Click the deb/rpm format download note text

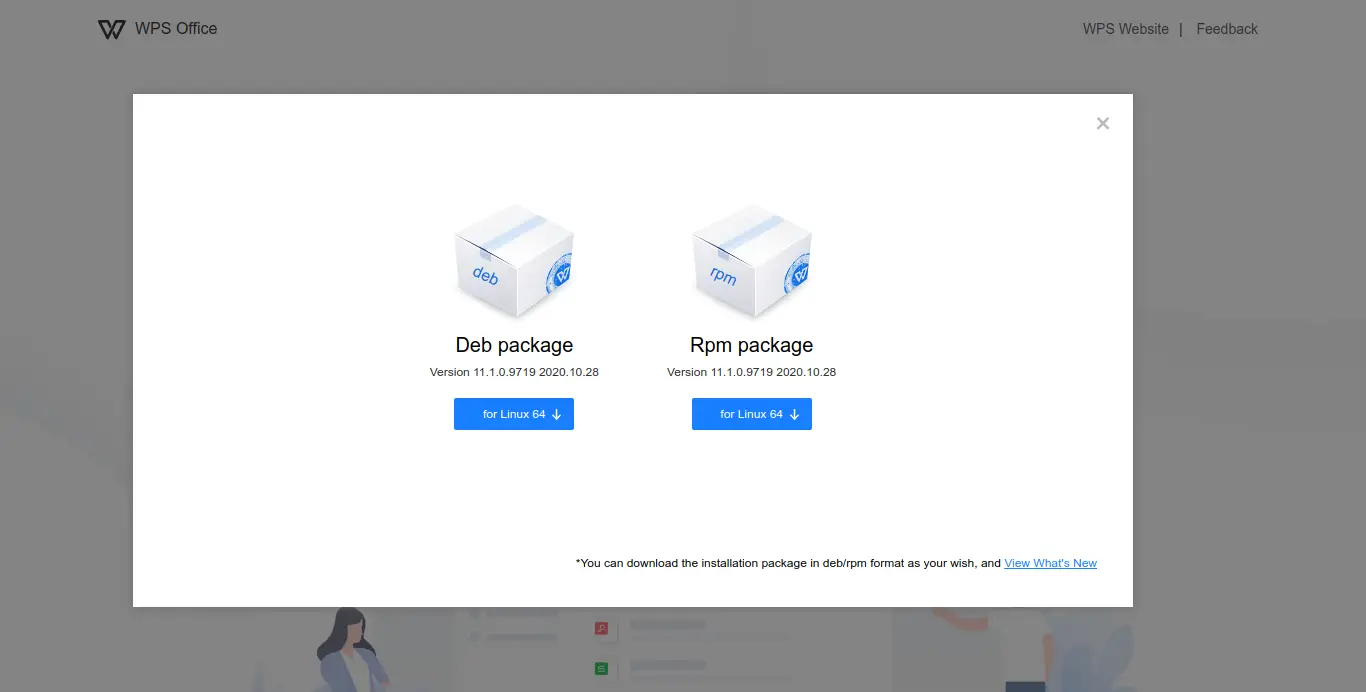click(788, 563)
